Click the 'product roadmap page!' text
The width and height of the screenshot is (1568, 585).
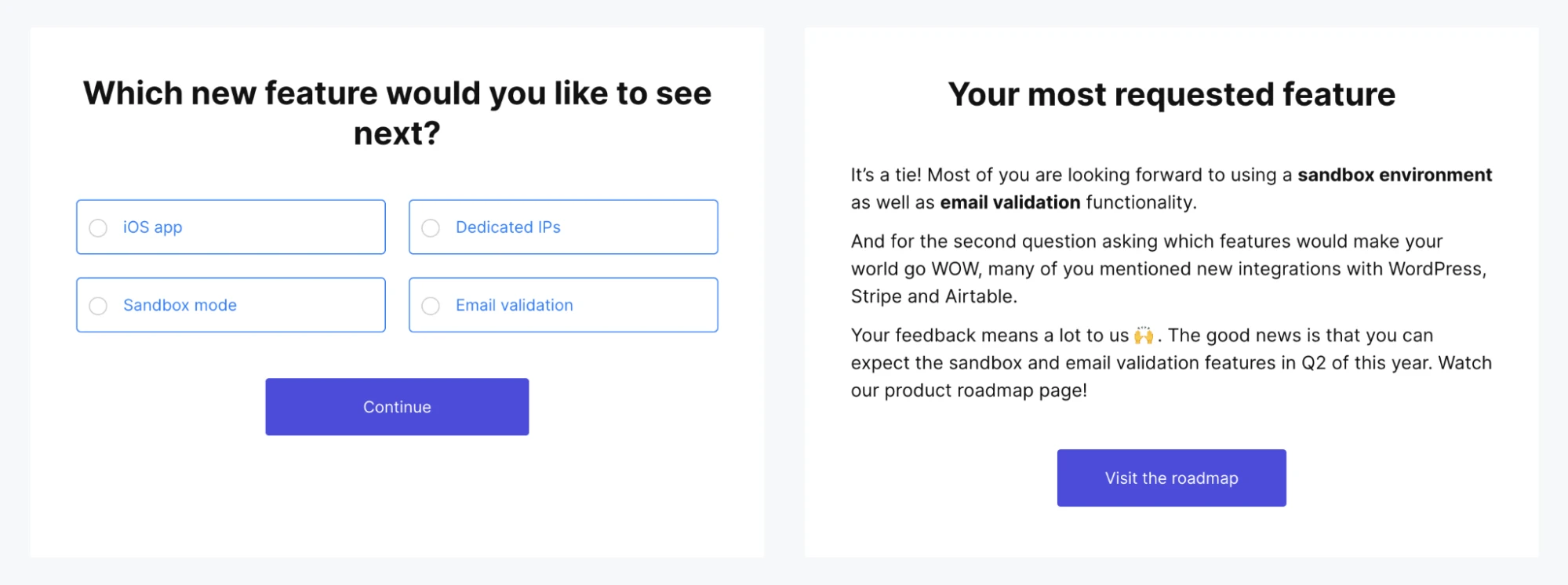pos(985,391)
